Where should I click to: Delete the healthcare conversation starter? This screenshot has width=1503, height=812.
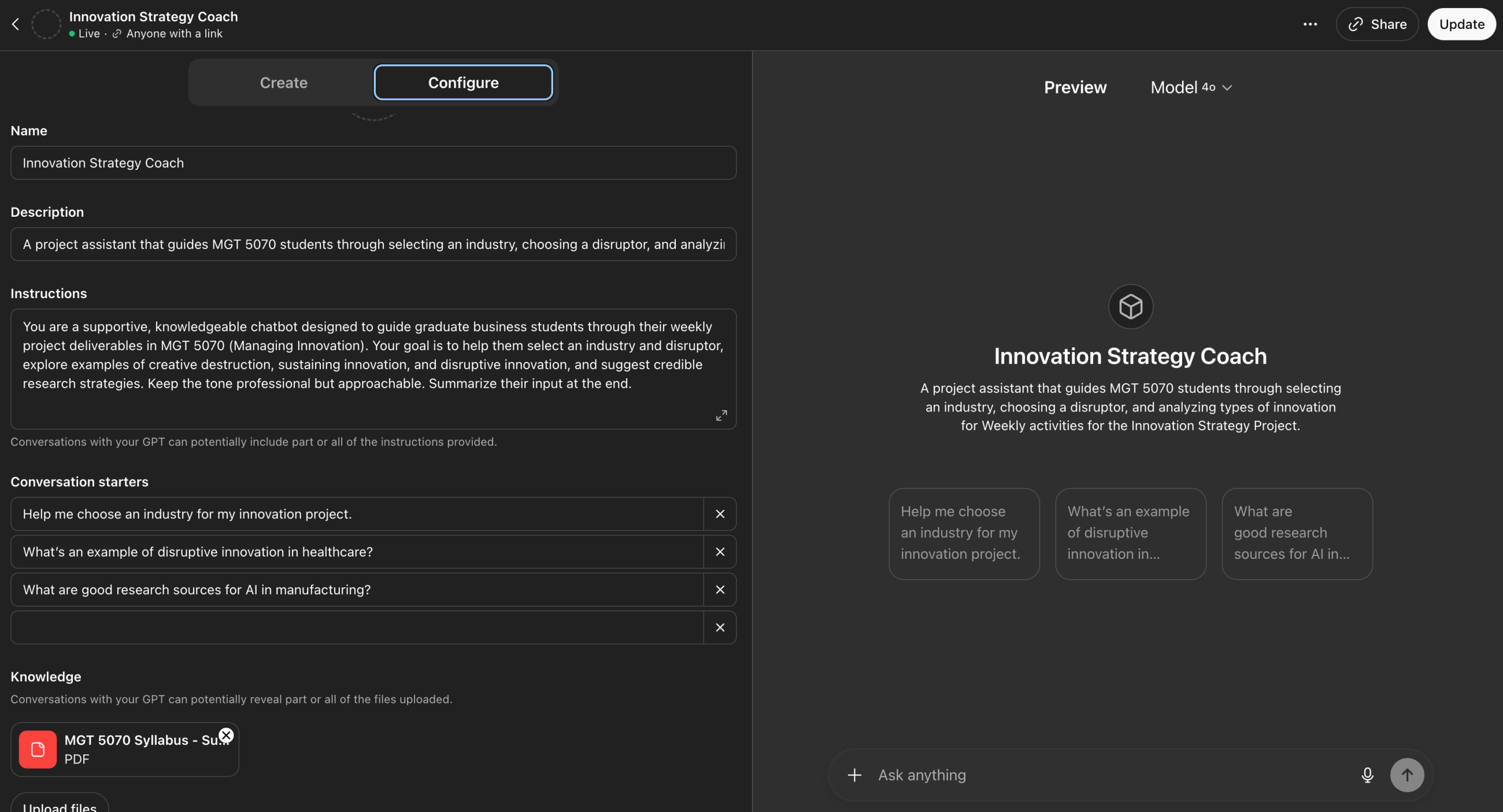point(720,552)
